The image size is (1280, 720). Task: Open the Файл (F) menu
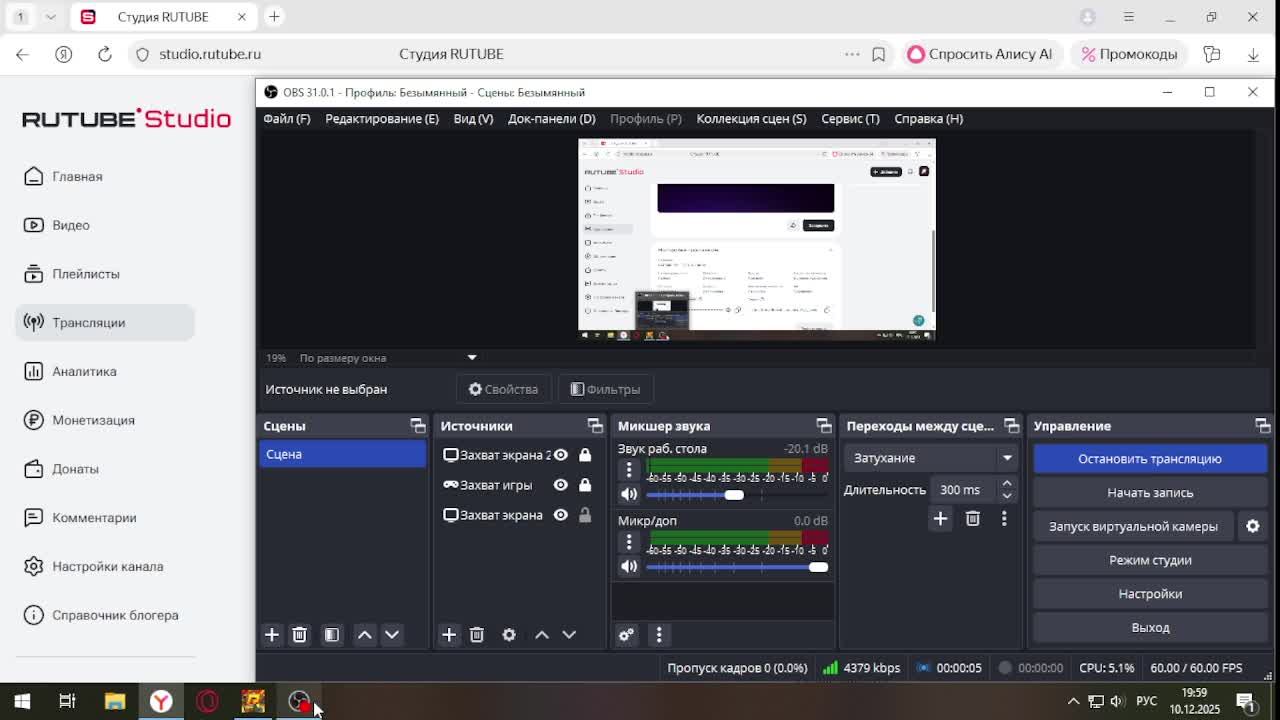pos(287,118)
